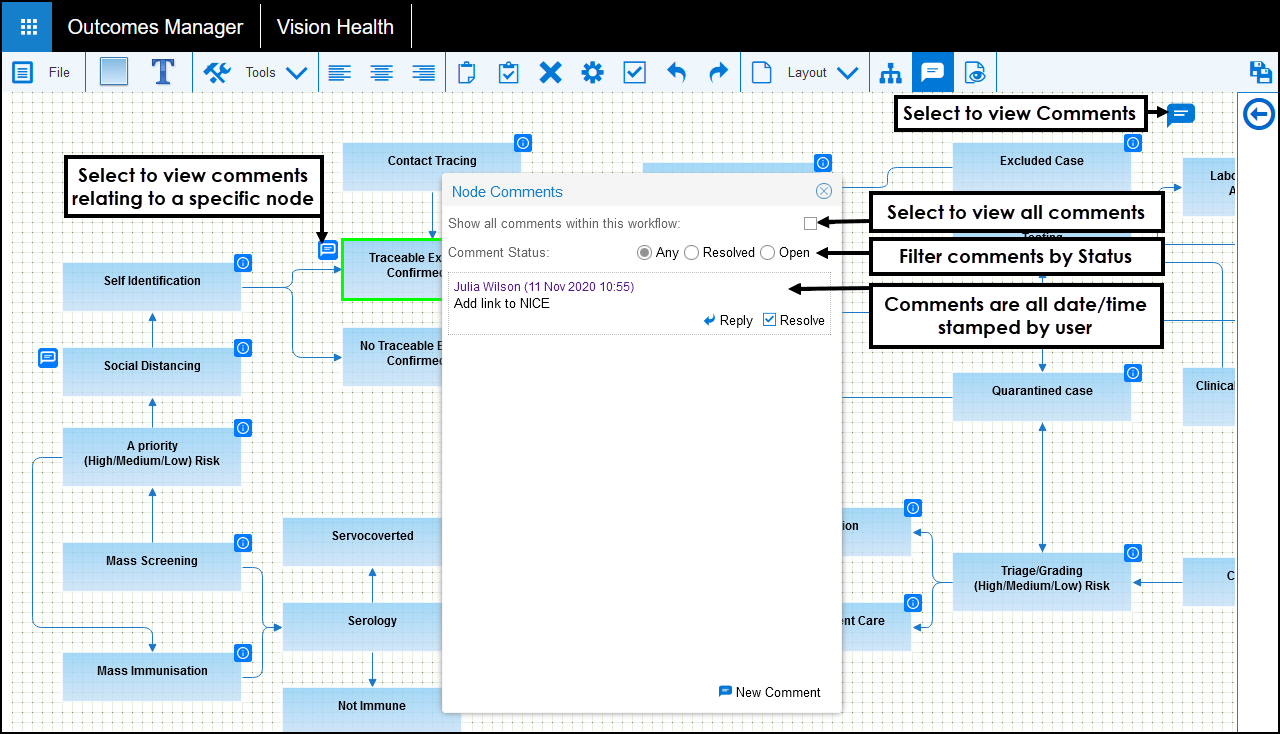This screenshot has width=1280, height=734.
Task: Open the settings gear in toolbar
Action: [592, 72]
